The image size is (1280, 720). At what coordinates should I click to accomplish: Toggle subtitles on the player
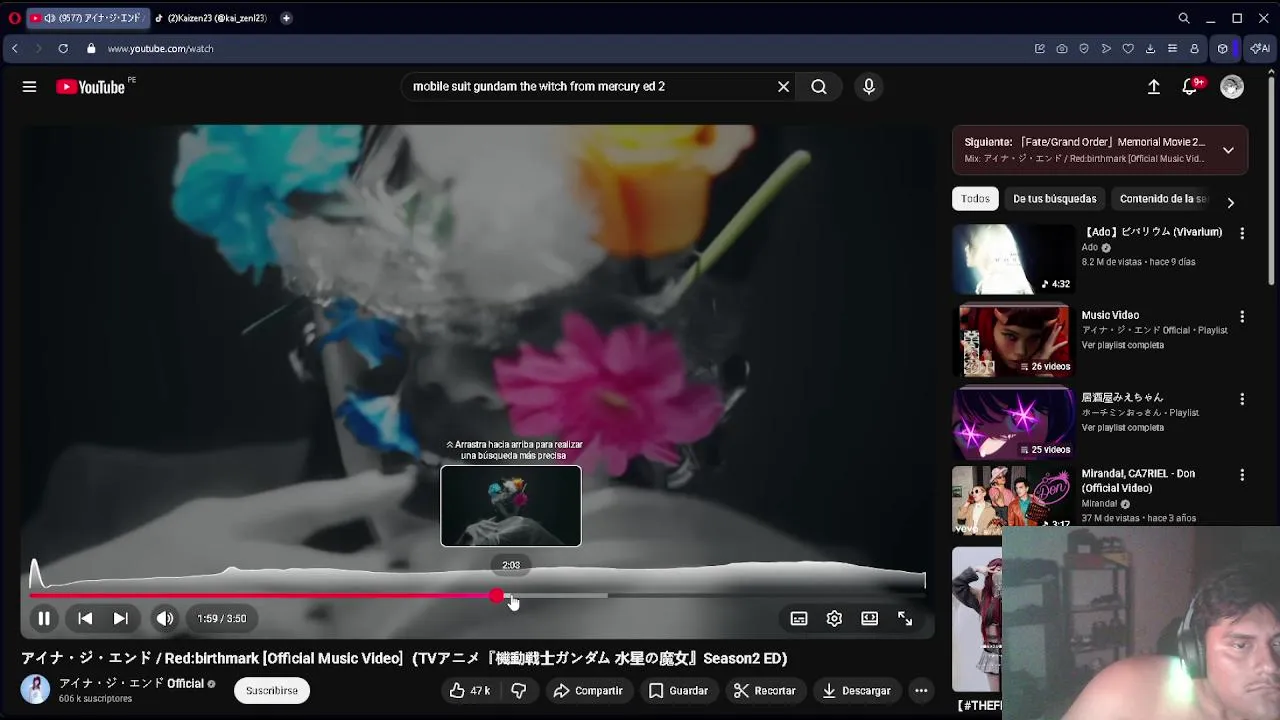[799, 619]
